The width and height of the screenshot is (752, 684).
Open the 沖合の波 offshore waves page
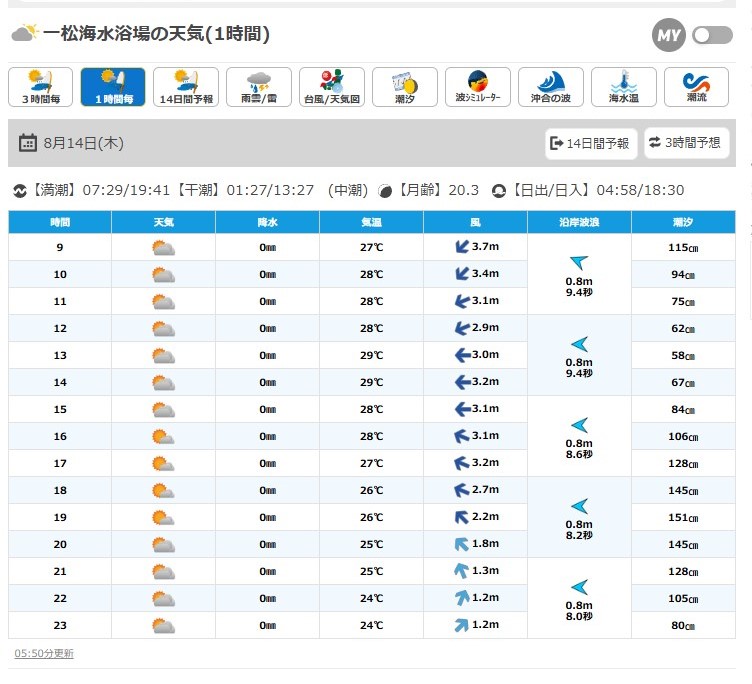(x=551, y=87)
